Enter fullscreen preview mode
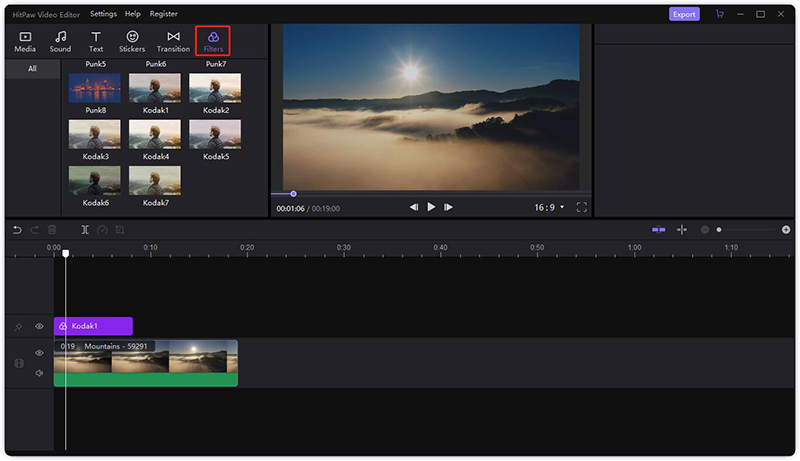Screen dimensions: 800x461 pyautogui.click(x=582, y=207)
